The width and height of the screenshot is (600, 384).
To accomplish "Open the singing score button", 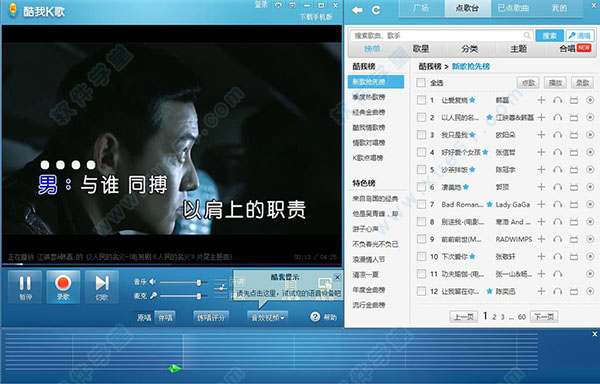I will click(211, 317).
